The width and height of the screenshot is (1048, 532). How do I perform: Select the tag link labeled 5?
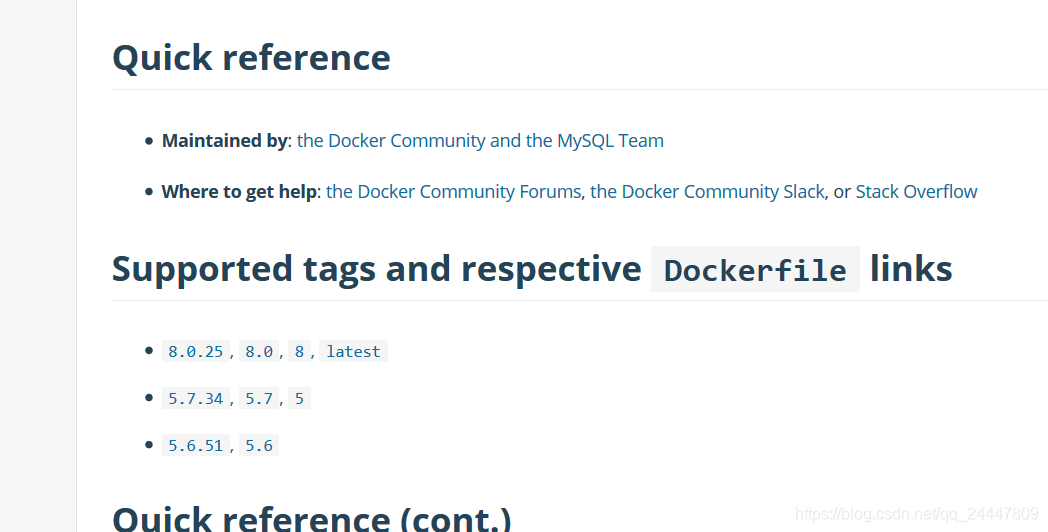299,398
